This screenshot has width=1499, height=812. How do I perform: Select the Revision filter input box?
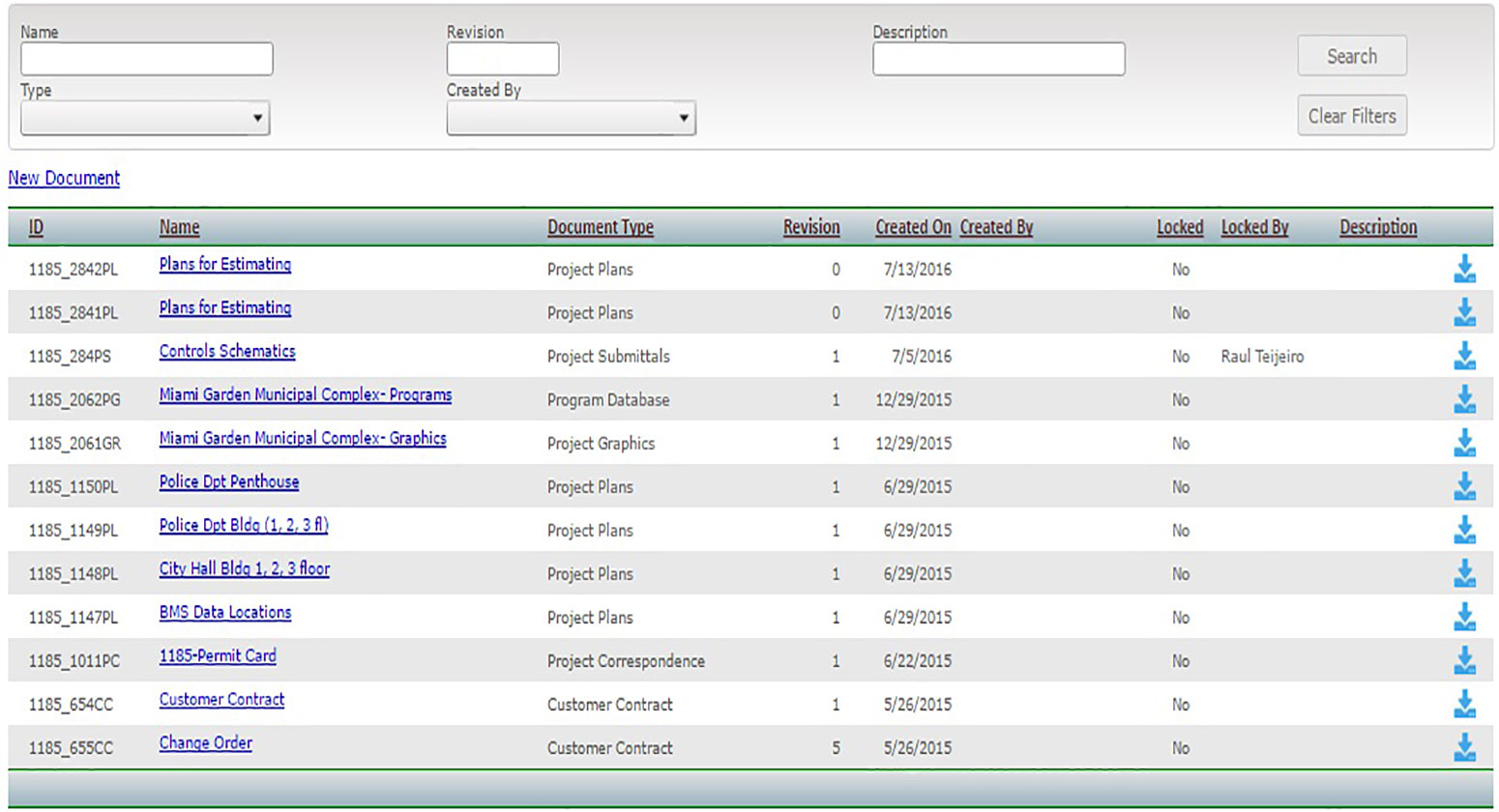point(502,59)
